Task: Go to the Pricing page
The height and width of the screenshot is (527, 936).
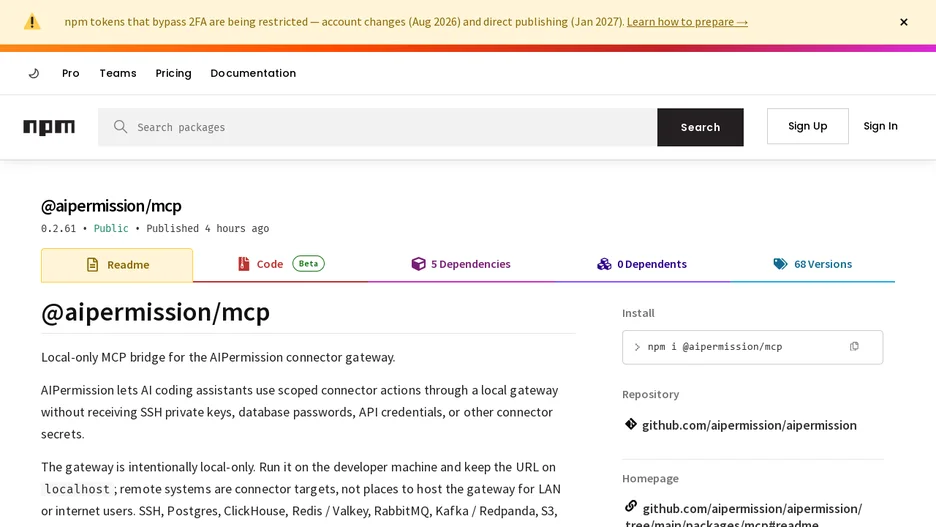Action: [173, 73]
